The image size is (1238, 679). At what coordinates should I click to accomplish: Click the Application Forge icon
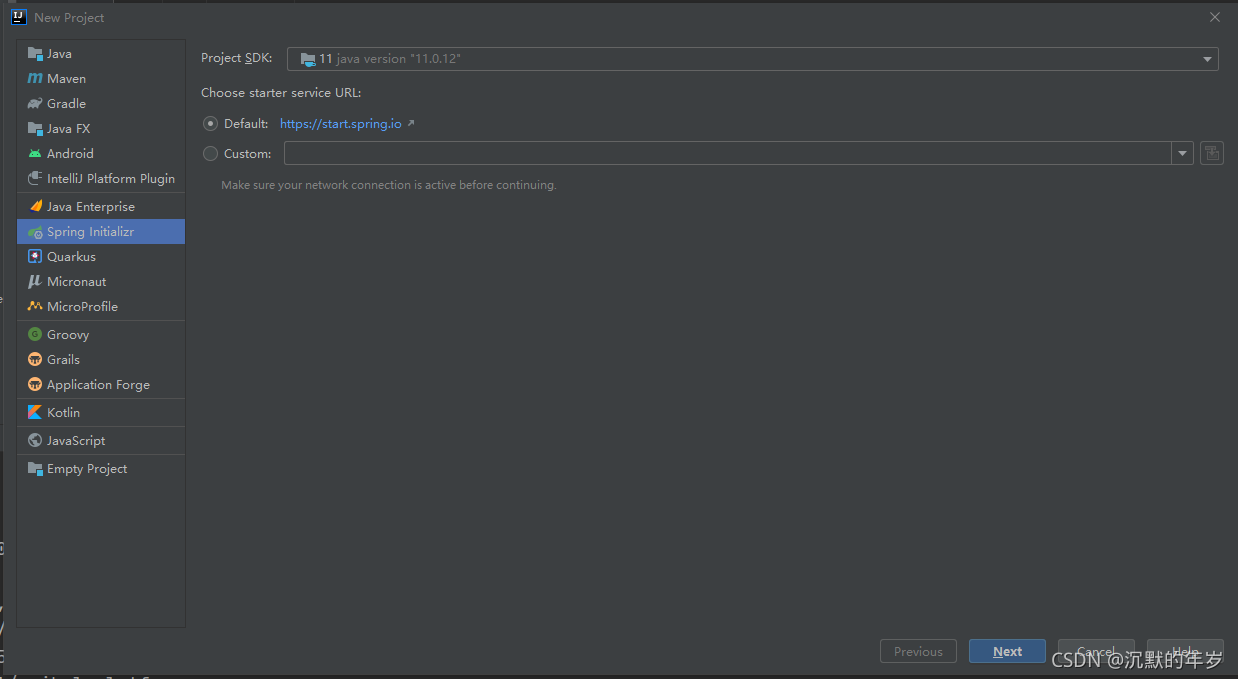(x=35, y=385)
